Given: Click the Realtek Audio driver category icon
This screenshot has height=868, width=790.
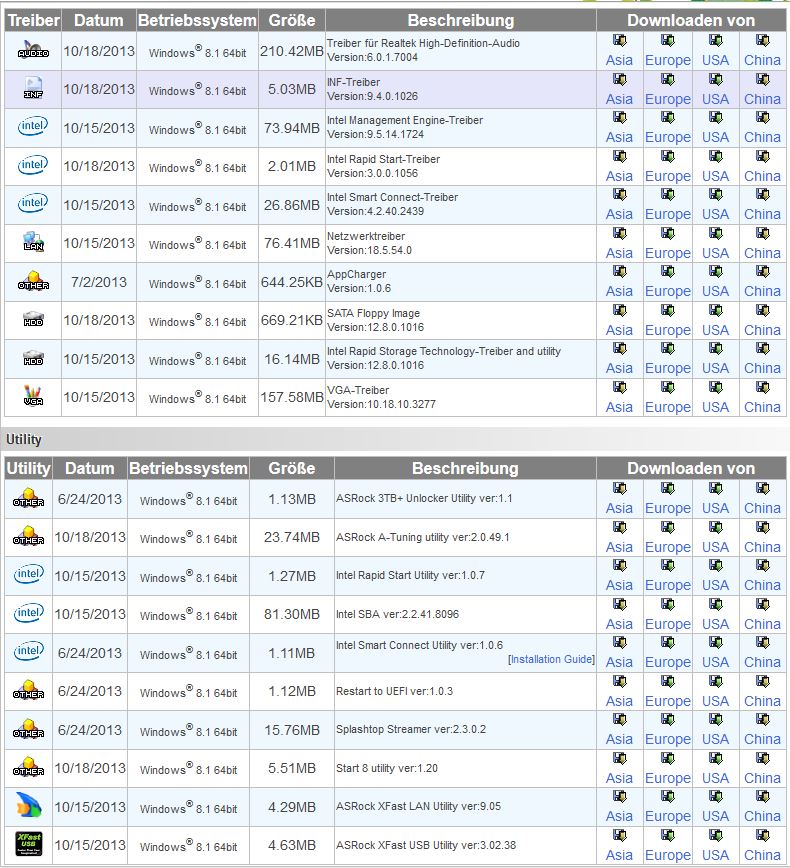Looking at the screenshot, I should pyautogui.click(x=32, y=51).
